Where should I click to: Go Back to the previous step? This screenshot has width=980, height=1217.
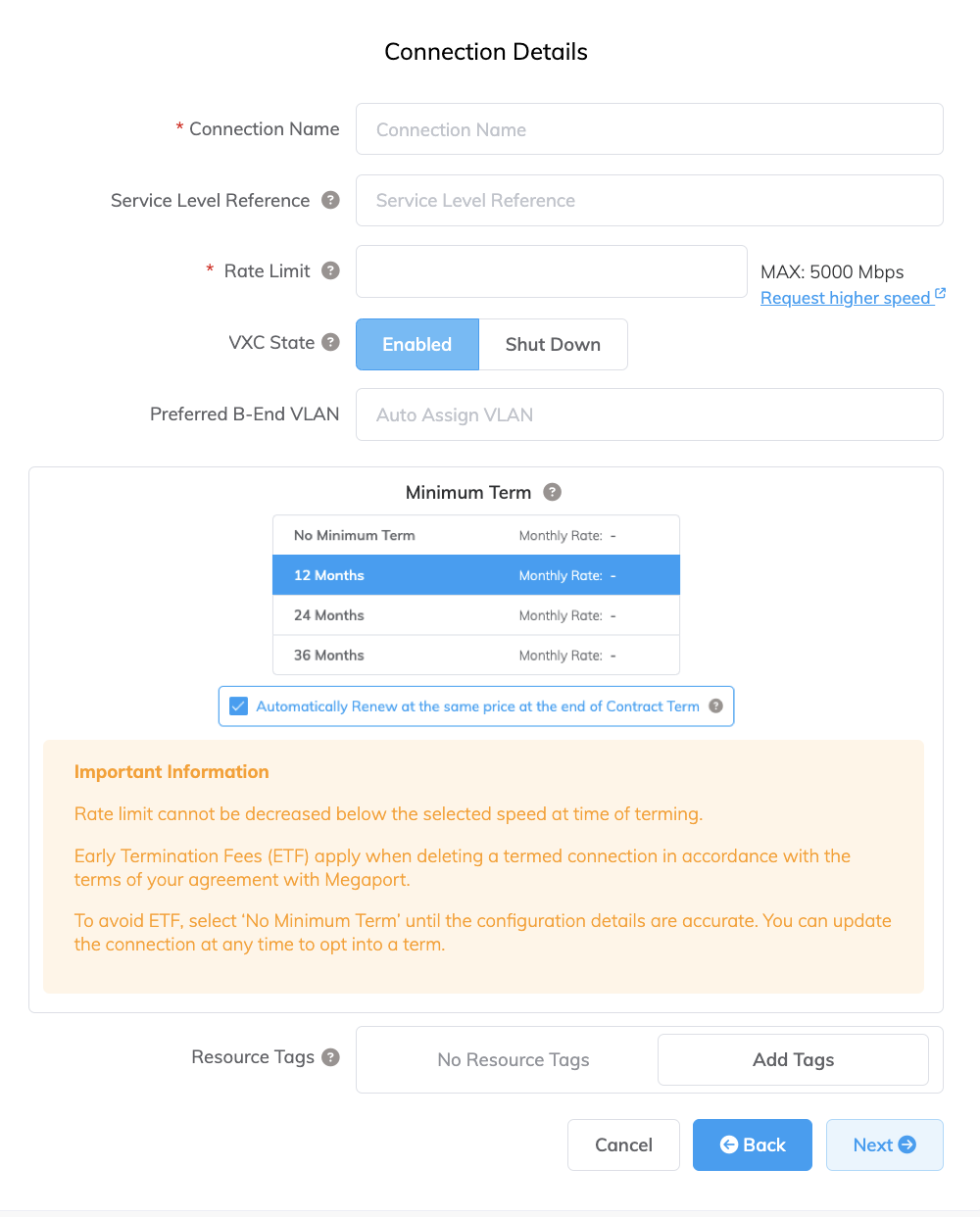pyautogui.click(x=753, y=1144)
